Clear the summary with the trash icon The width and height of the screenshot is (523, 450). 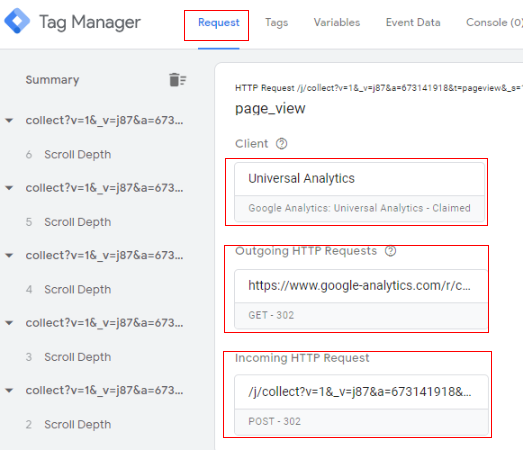(177, 80)
